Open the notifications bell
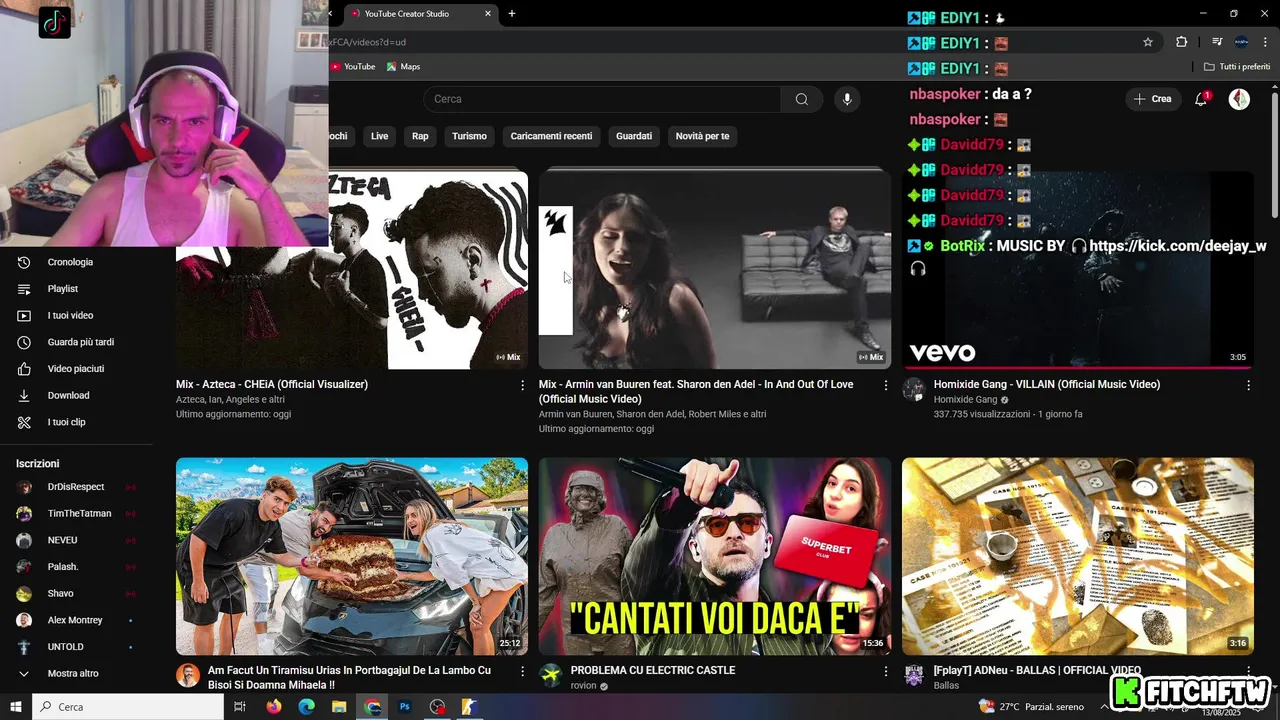Viewport: 1280px width, 720px height. click(x=1201, y=99)
